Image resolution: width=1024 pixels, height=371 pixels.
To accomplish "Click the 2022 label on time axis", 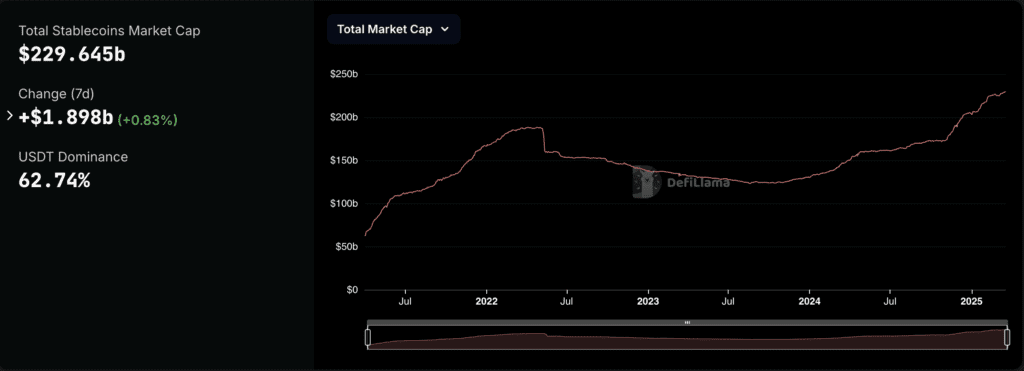I will click(487, 302).
